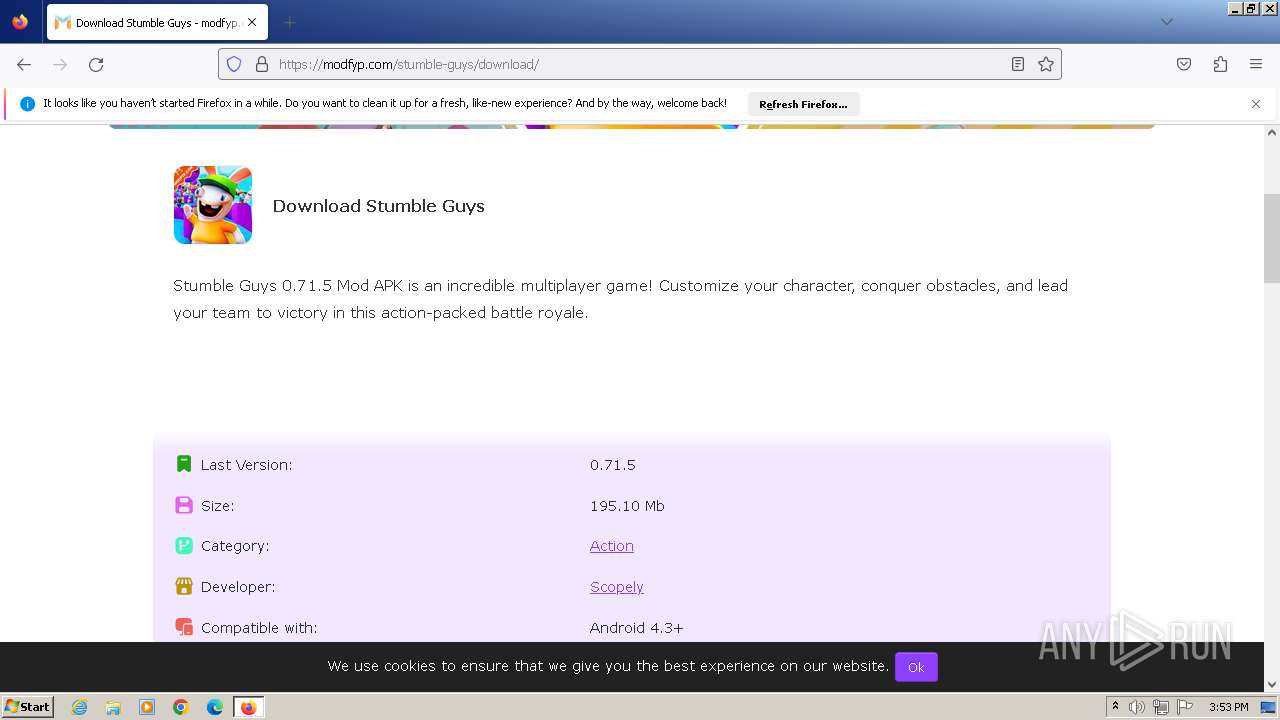
Task: Go forward one page in Firefox
Action: click(x=60, y=64)
